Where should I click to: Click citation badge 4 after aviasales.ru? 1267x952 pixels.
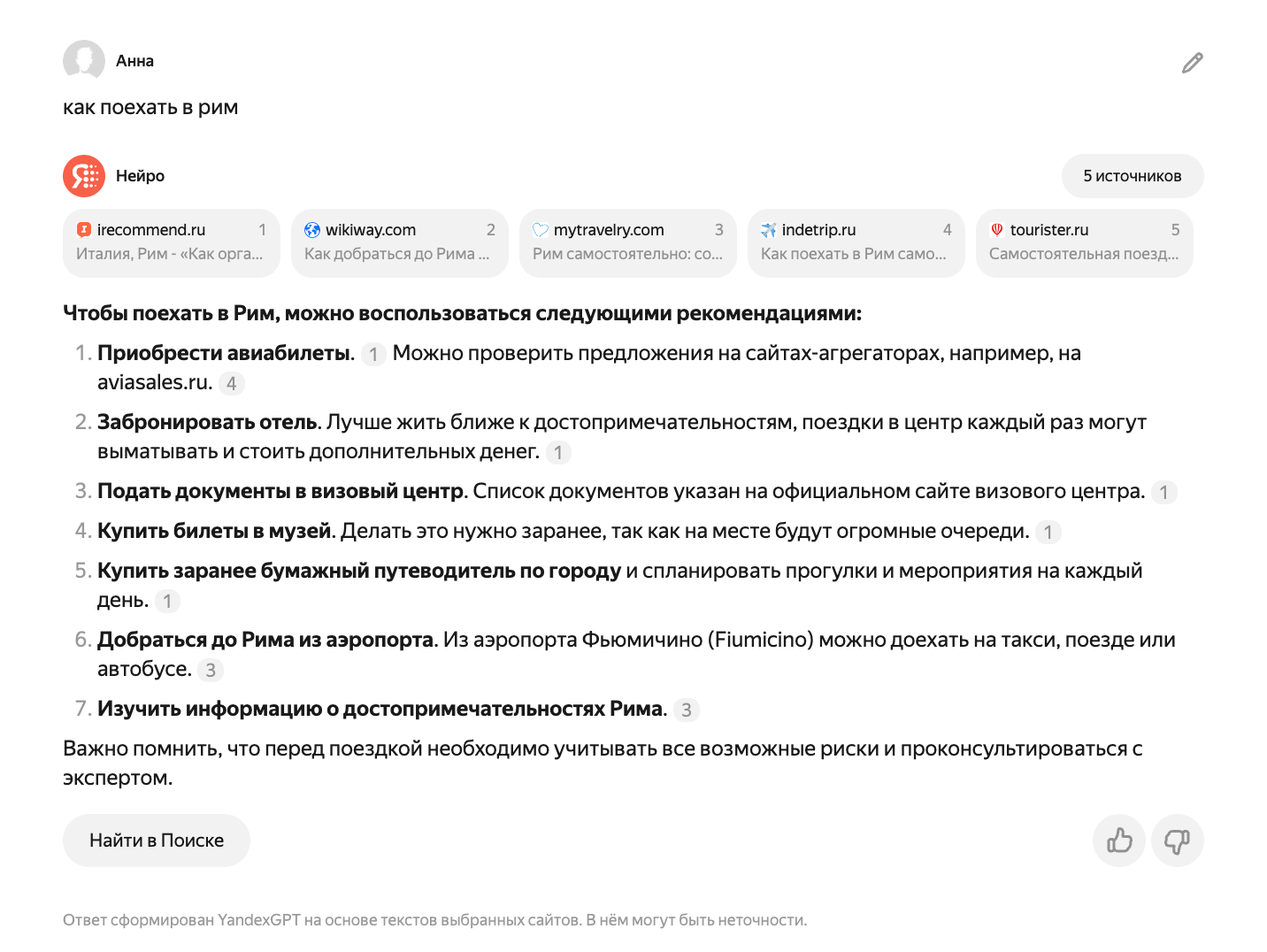coord(231,384)
